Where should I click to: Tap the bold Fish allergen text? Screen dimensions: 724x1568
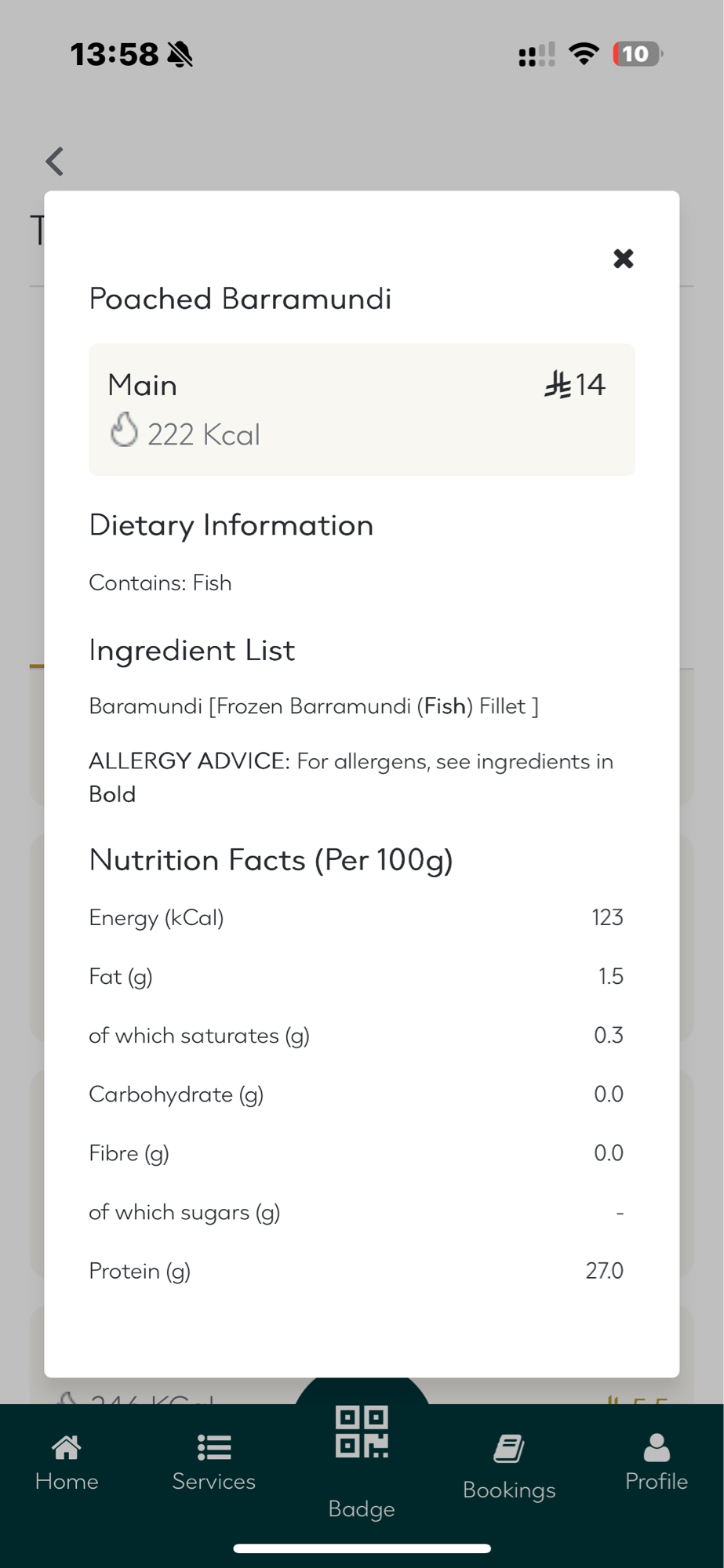coord(445,706)
